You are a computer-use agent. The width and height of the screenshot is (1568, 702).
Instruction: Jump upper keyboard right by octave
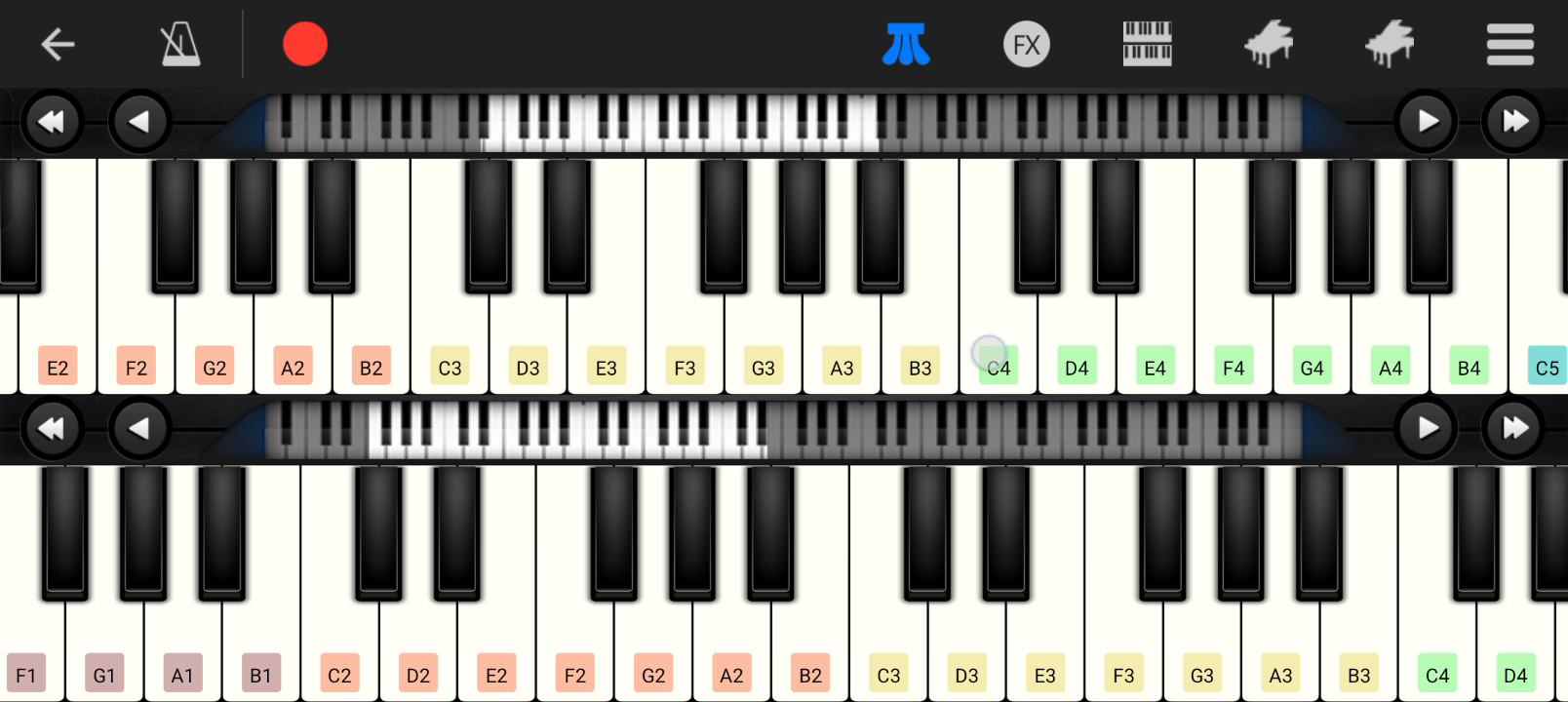click(x=1514, y=122)
